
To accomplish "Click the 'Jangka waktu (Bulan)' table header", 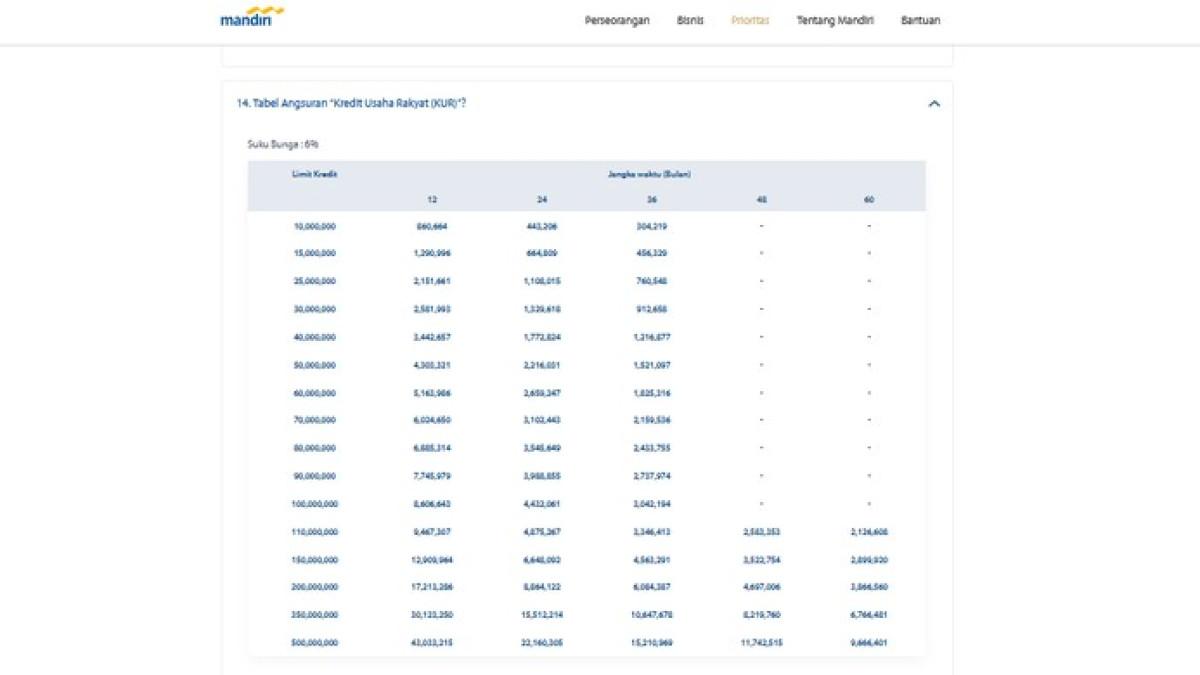I will pos(649,174).
